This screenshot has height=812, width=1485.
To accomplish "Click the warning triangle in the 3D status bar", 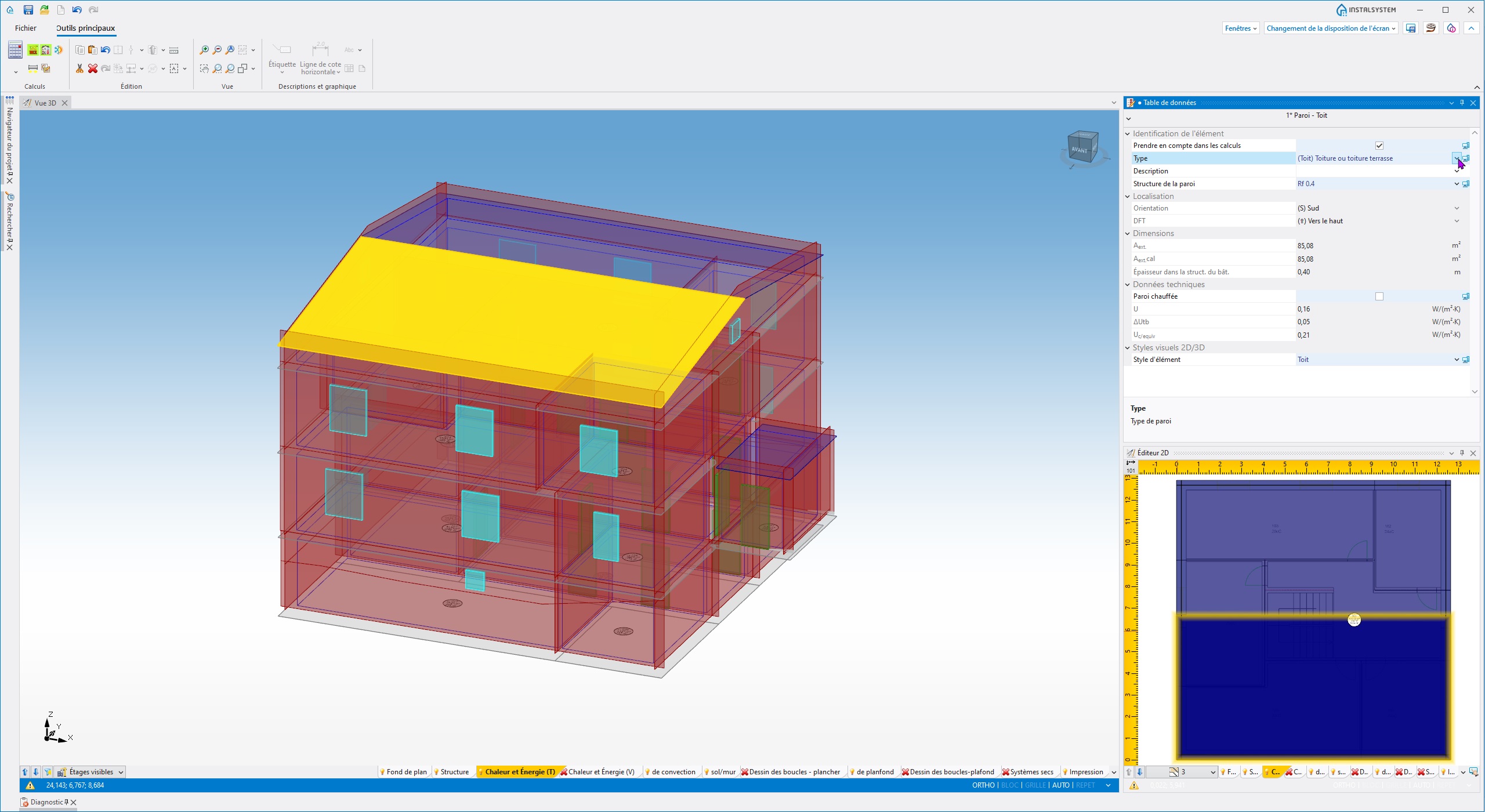I will pos(30,785).
